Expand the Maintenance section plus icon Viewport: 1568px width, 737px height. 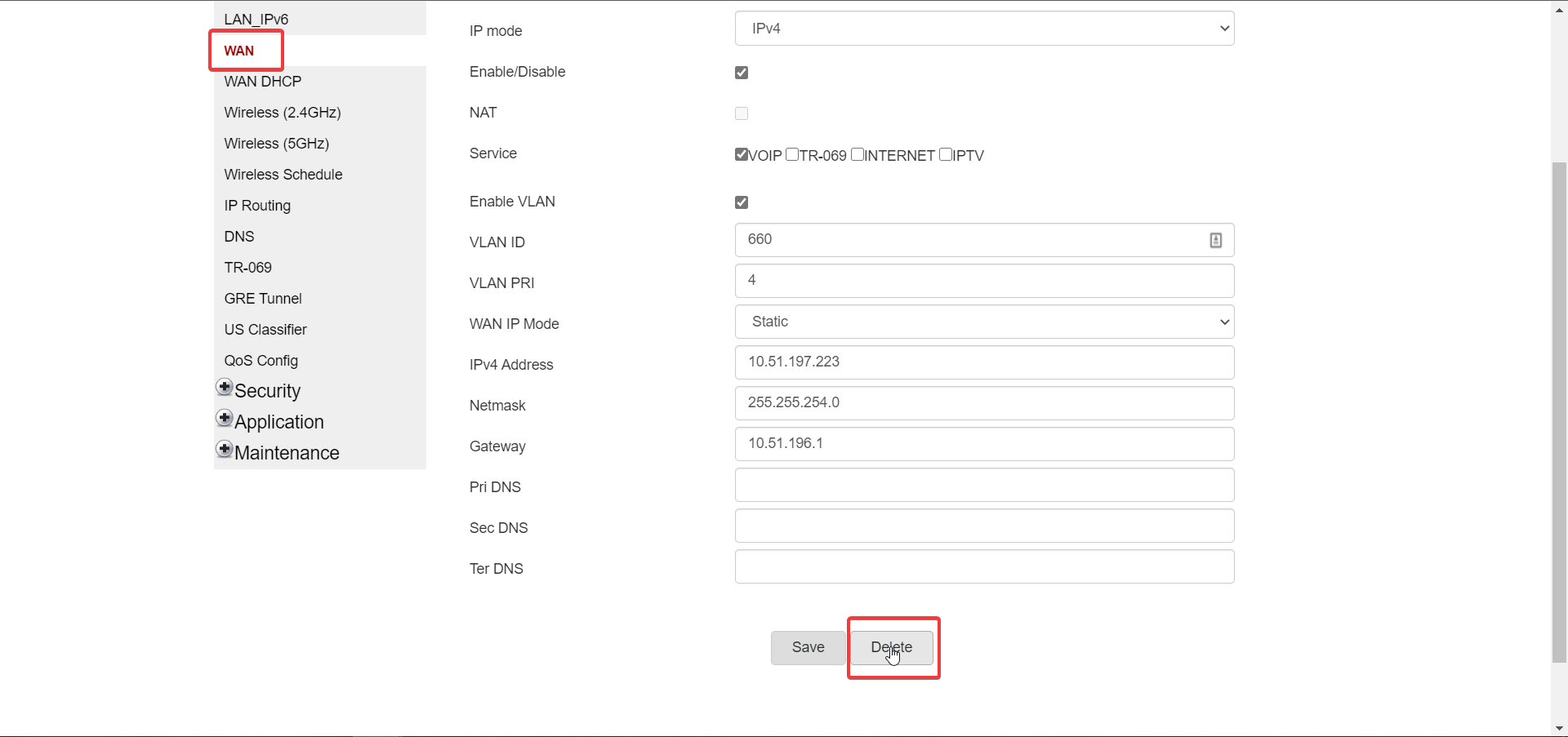coord(225,449)
